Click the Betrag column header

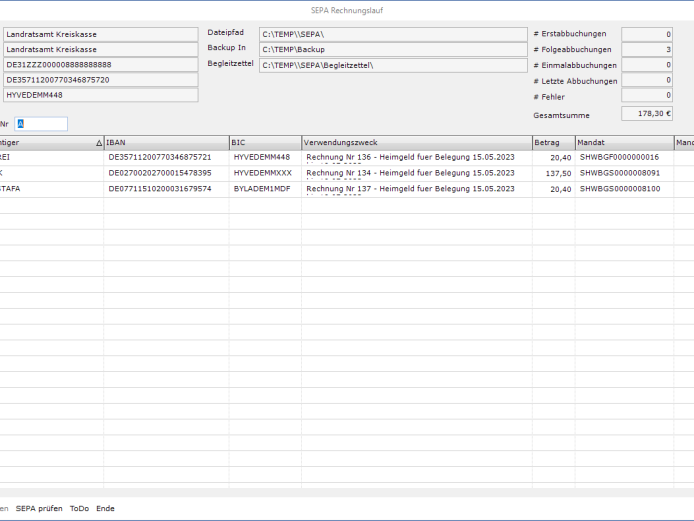552,143
